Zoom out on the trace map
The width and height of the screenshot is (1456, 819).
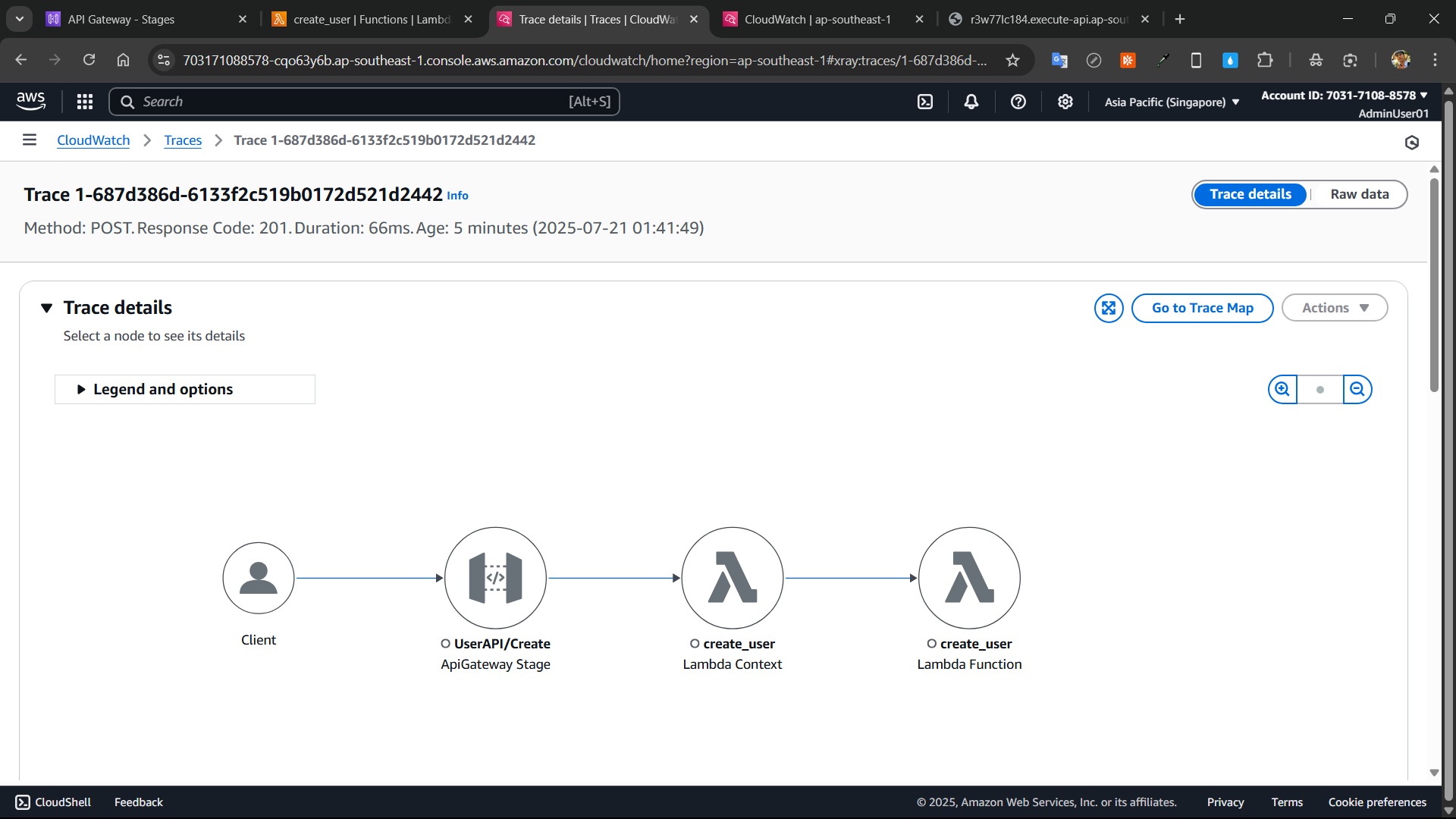tap(1357, 389)
